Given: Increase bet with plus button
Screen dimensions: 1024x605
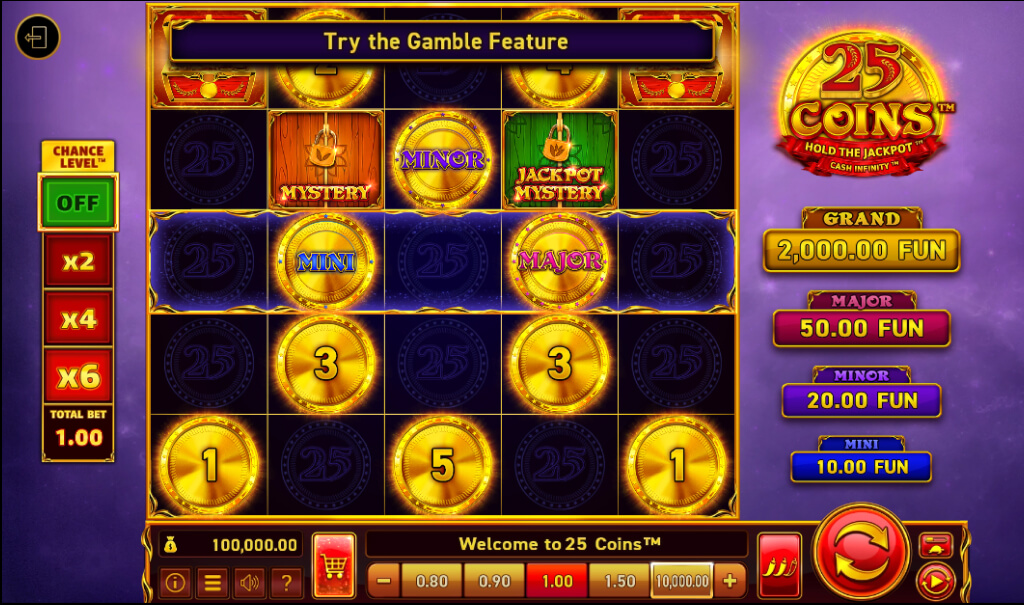Looking at the screenshot, I should (x=729, y=581).
